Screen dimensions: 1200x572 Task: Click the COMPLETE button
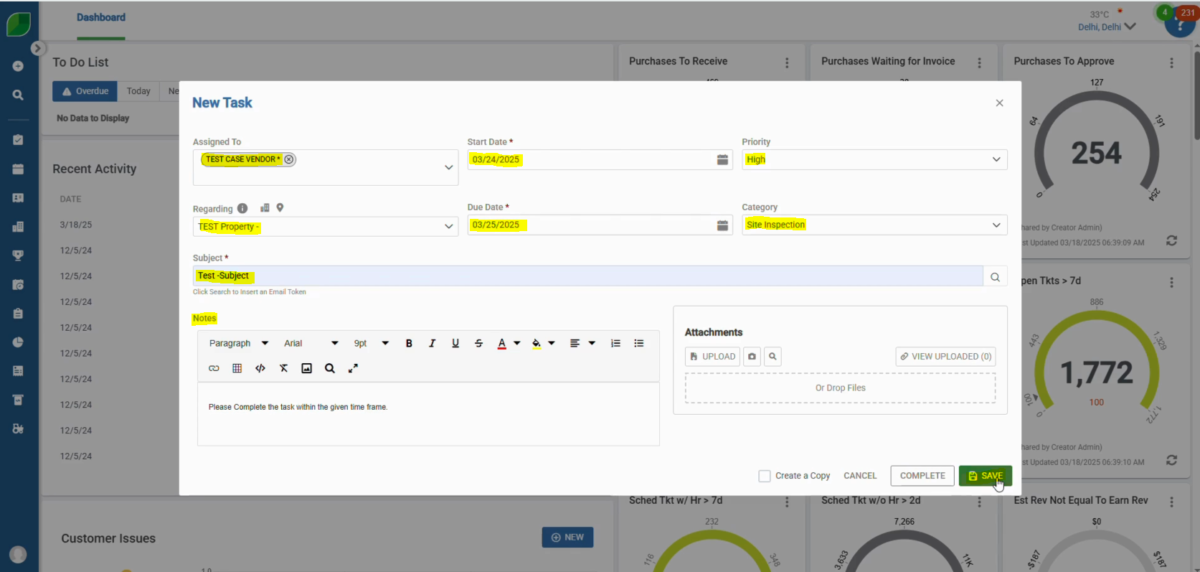click(922, 476)
